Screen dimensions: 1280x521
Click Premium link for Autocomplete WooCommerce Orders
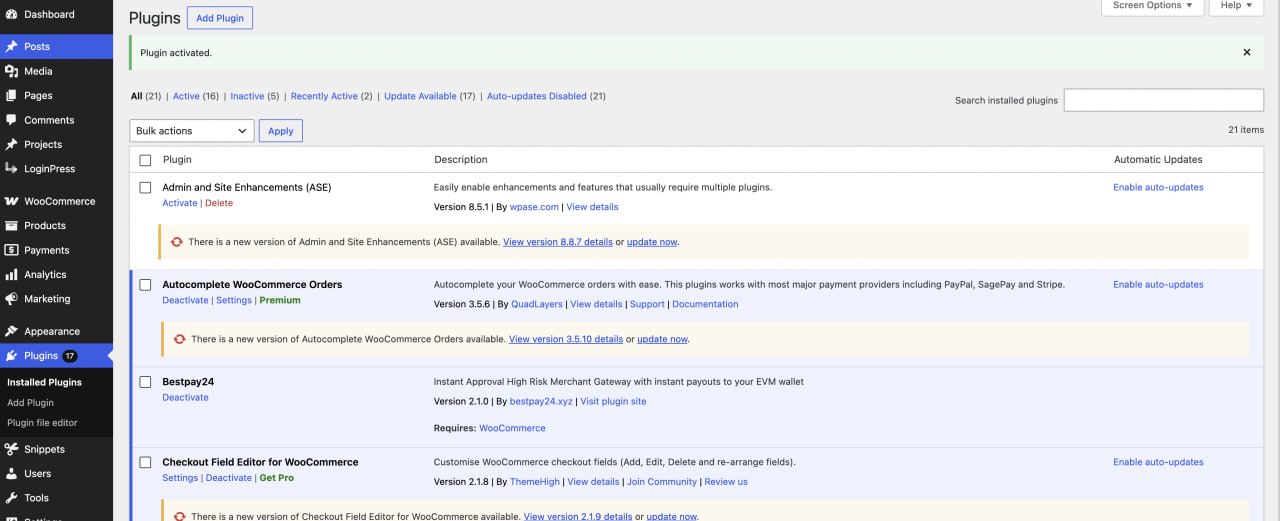tap(280, 300)
